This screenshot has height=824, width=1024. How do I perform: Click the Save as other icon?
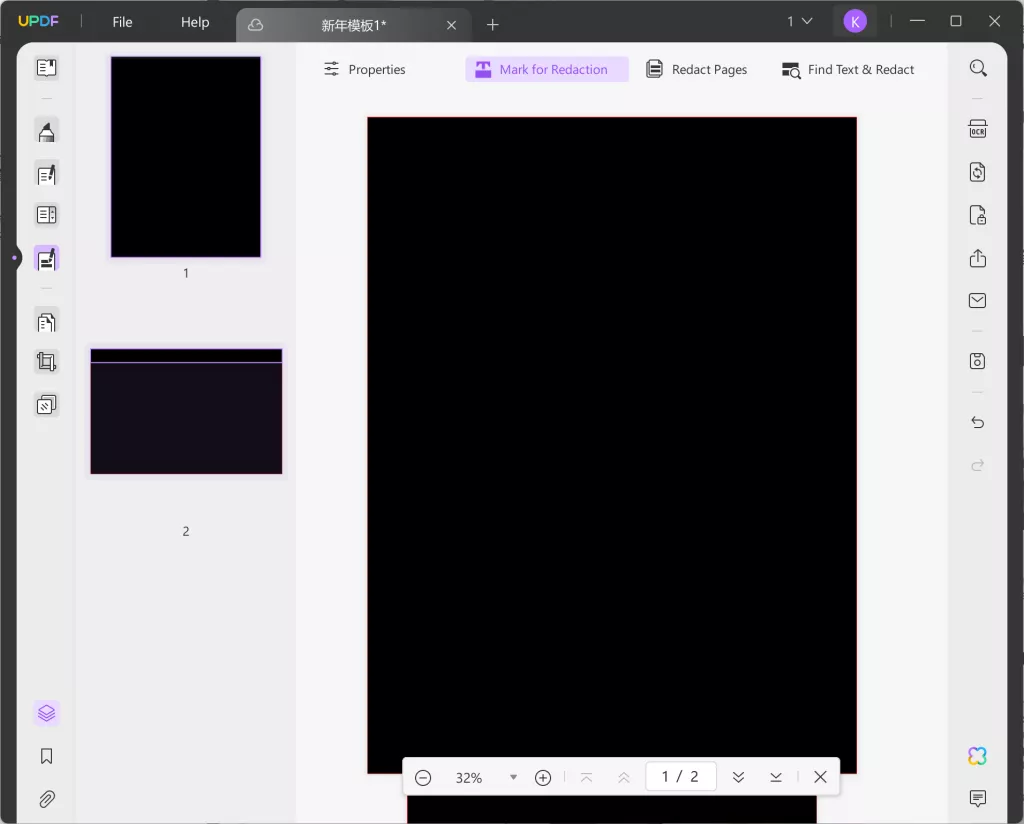click(978, 361)
